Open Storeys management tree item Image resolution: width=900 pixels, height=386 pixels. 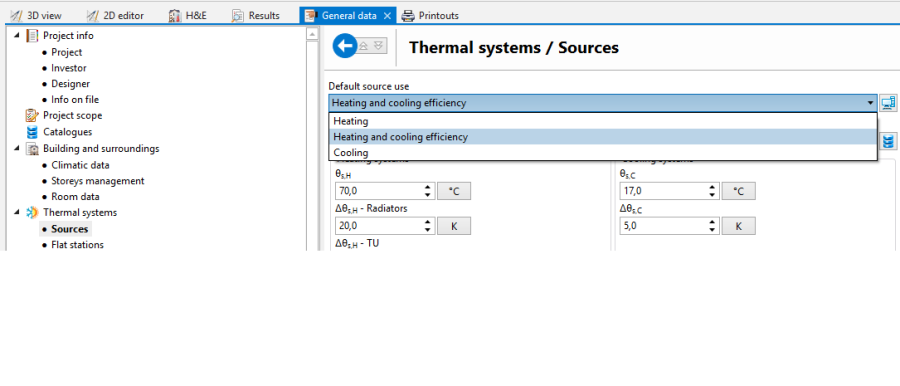pos(98,181)
